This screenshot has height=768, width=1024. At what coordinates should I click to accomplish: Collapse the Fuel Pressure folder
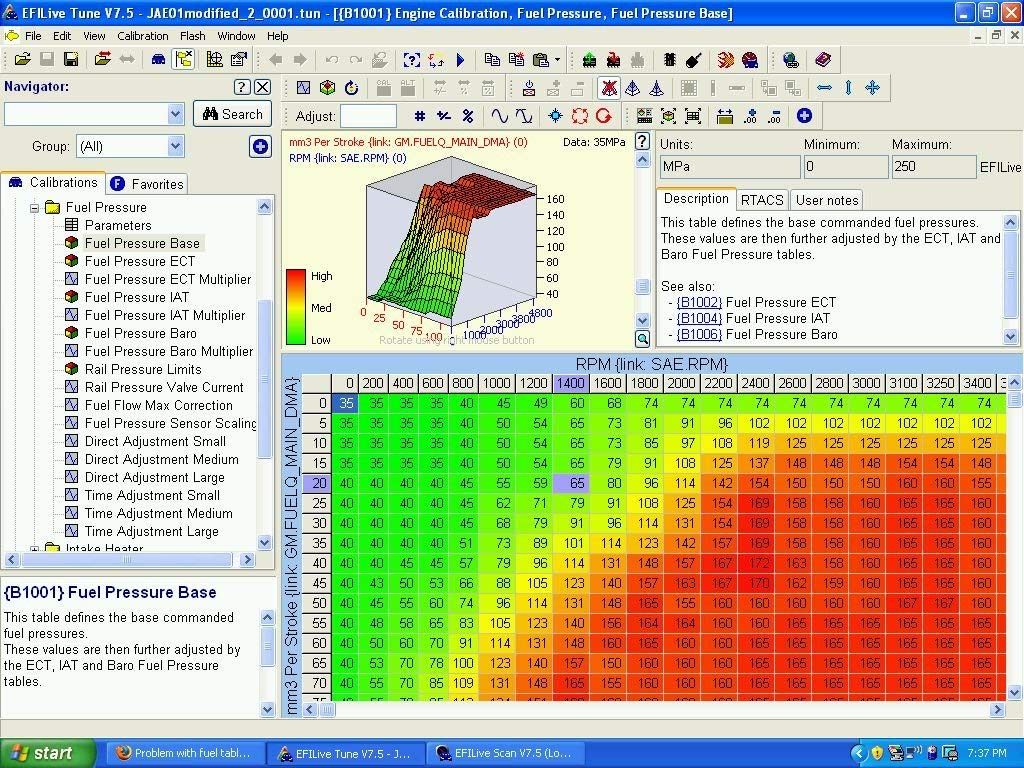coord(34,208)
